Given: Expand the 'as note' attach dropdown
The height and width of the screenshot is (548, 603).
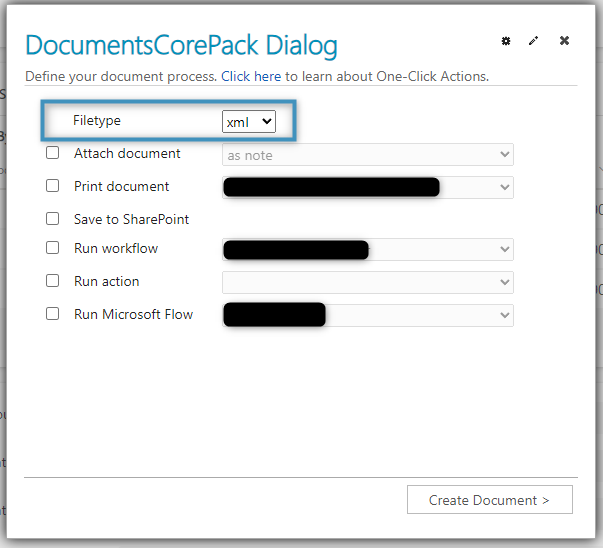Looking at the screenshot, I should tap(368, 155).
